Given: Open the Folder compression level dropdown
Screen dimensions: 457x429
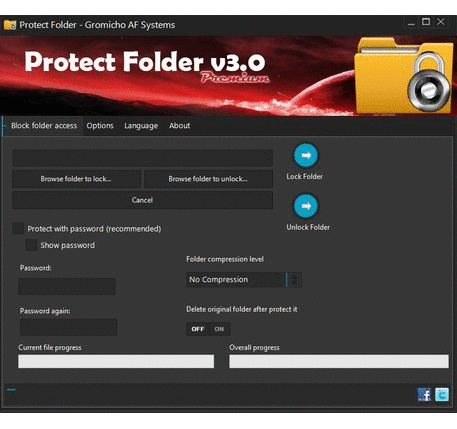Looking at the screenshot, I should click(244, 280).
